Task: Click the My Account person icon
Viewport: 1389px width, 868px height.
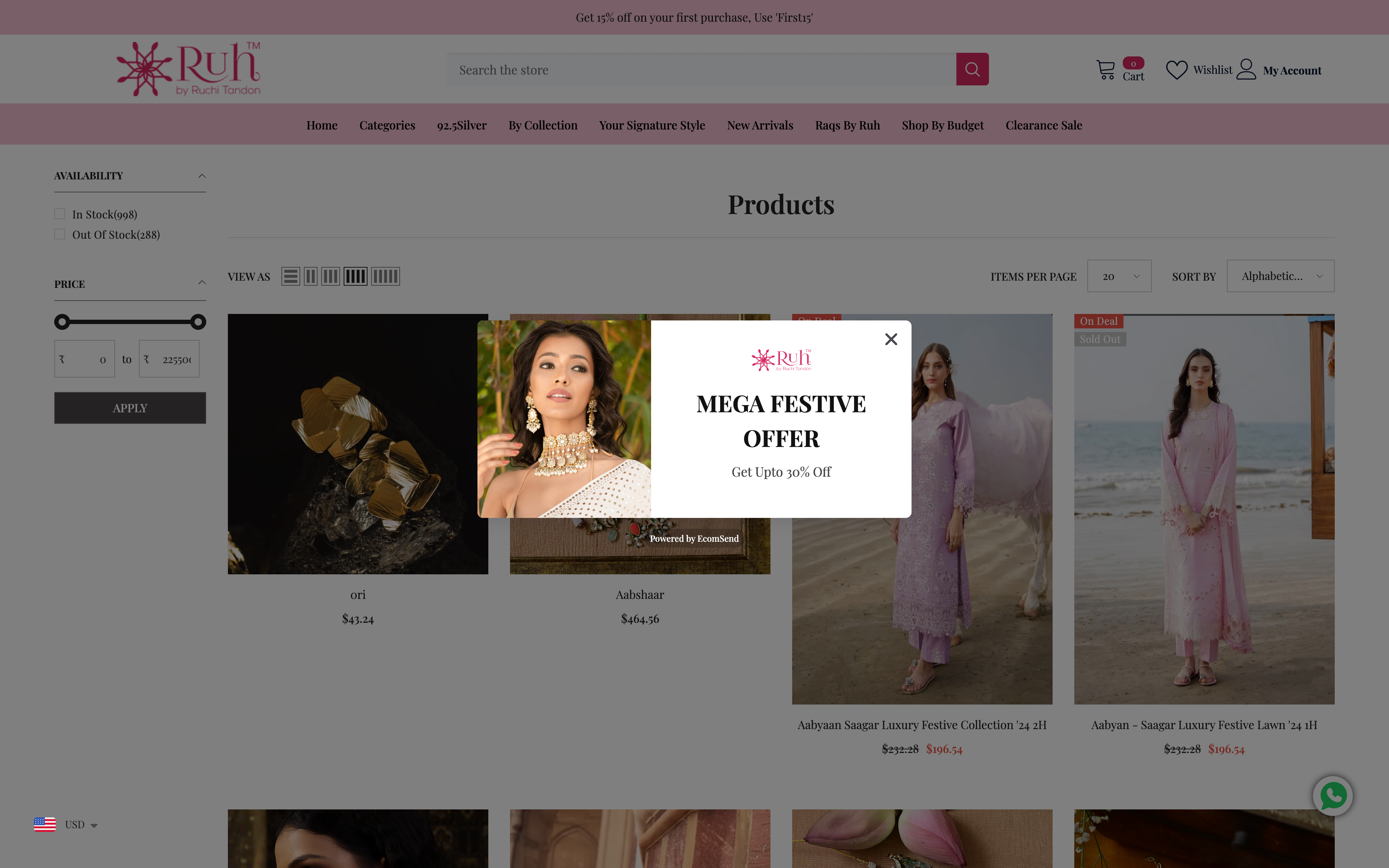Action: click(x=1246, y=69)
